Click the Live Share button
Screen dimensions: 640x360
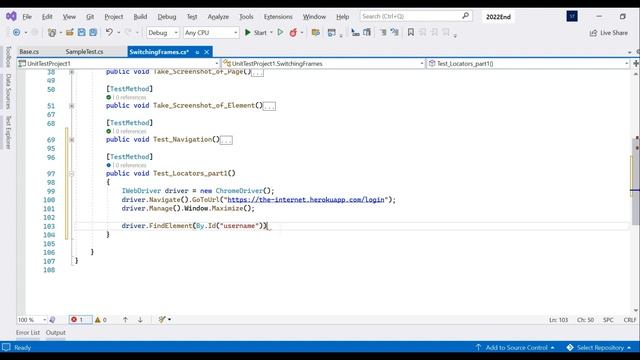tap(609, 33)
